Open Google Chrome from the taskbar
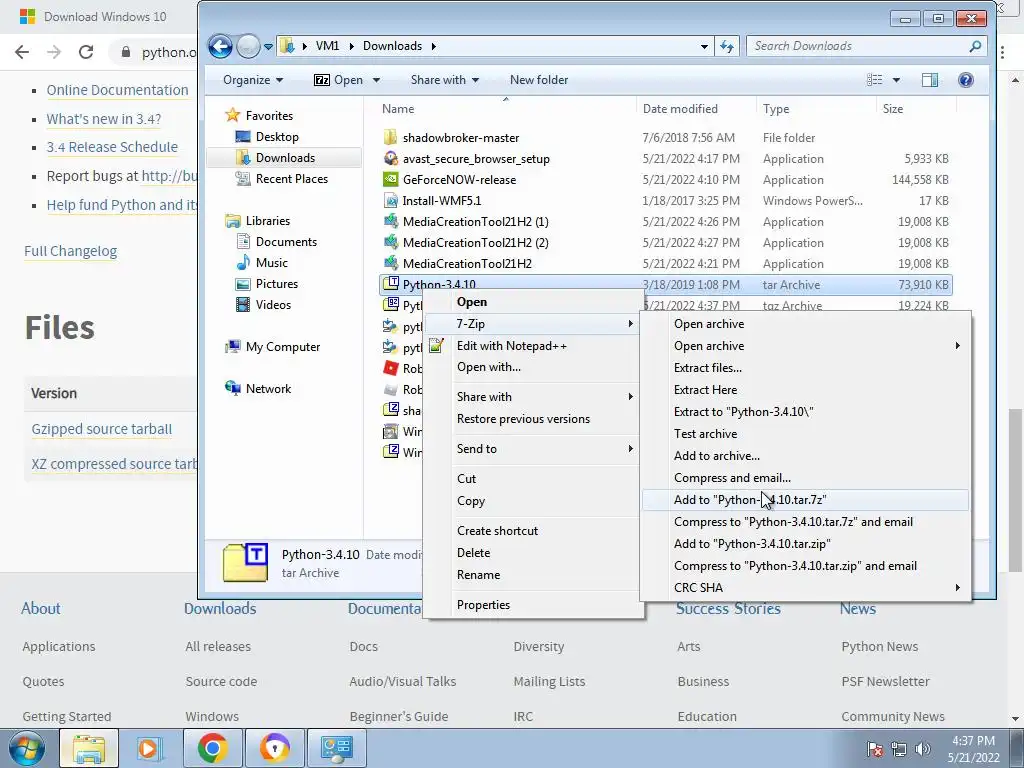Screen dimensions: 1024x768 point(212,748)
